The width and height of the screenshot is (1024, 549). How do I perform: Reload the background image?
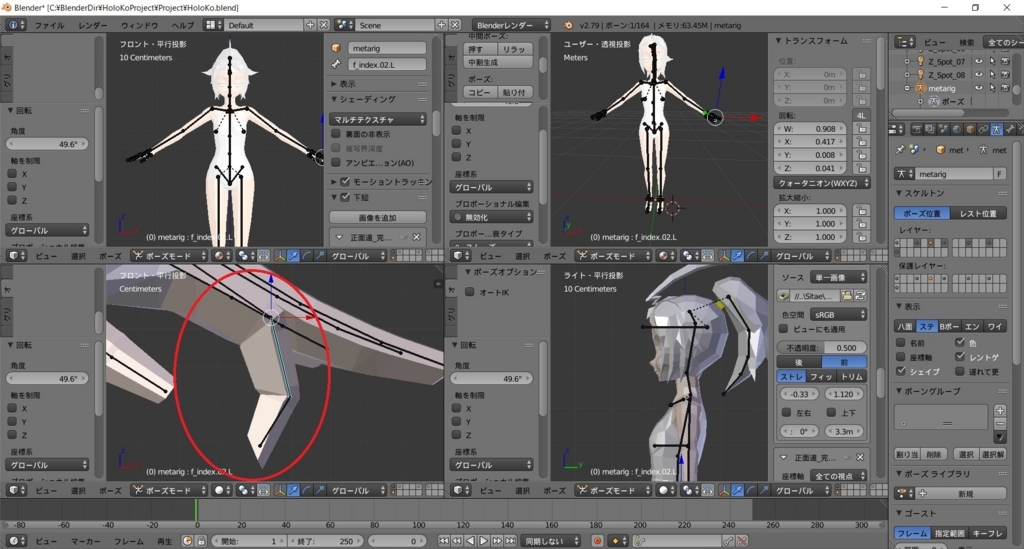861,296
